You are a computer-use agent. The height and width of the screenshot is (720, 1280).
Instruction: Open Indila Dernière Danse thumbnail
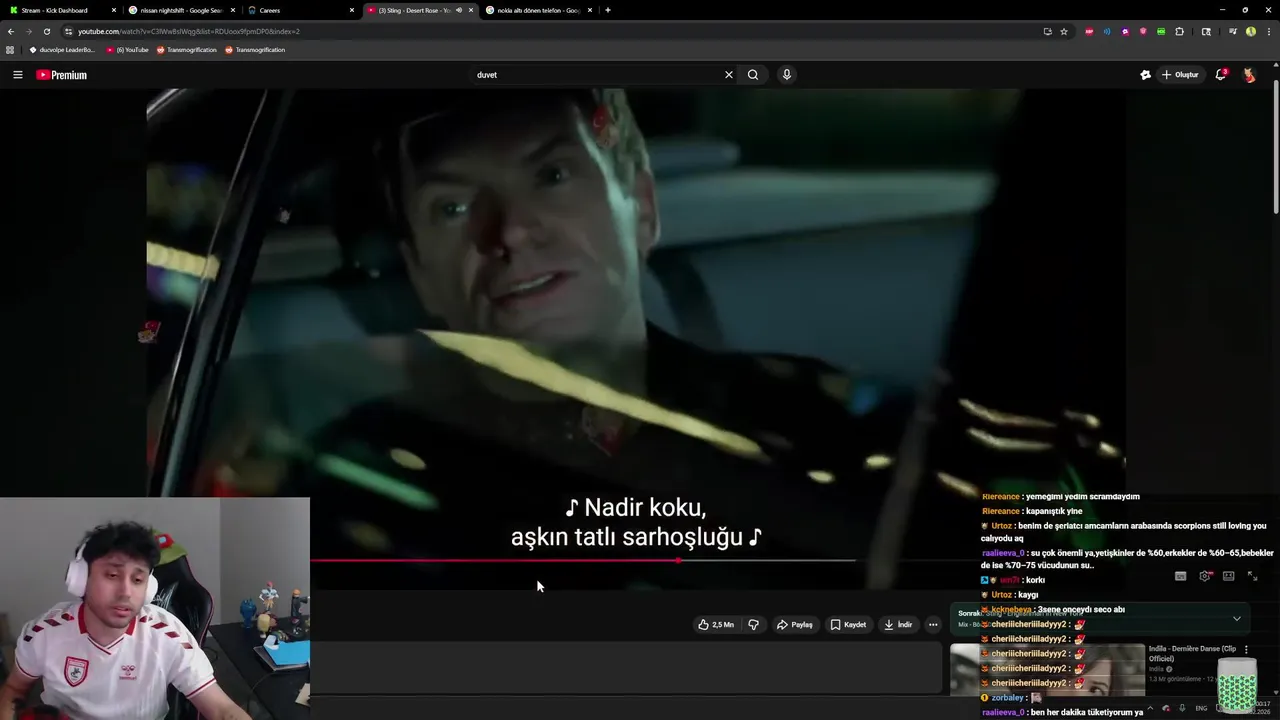[x=1047, y=669]
